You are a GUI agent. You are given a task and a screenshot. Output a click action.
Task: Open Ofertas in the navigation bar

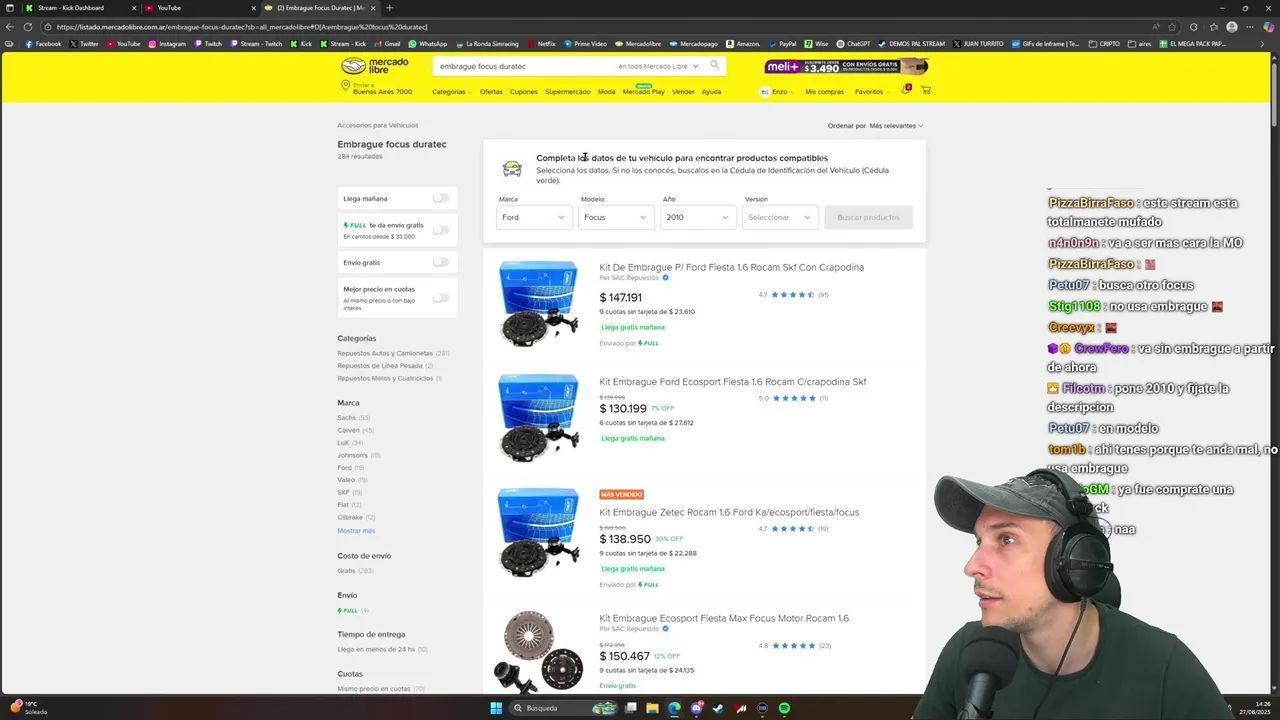(491, 92)
